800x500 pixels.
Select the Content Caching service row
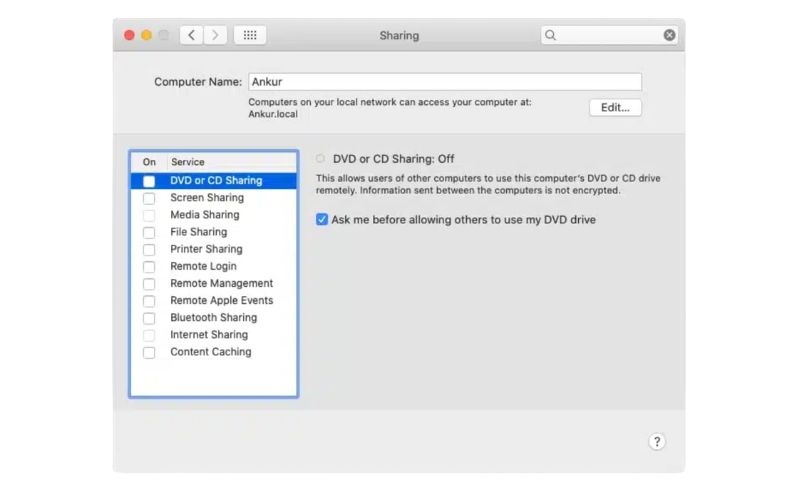214,352
